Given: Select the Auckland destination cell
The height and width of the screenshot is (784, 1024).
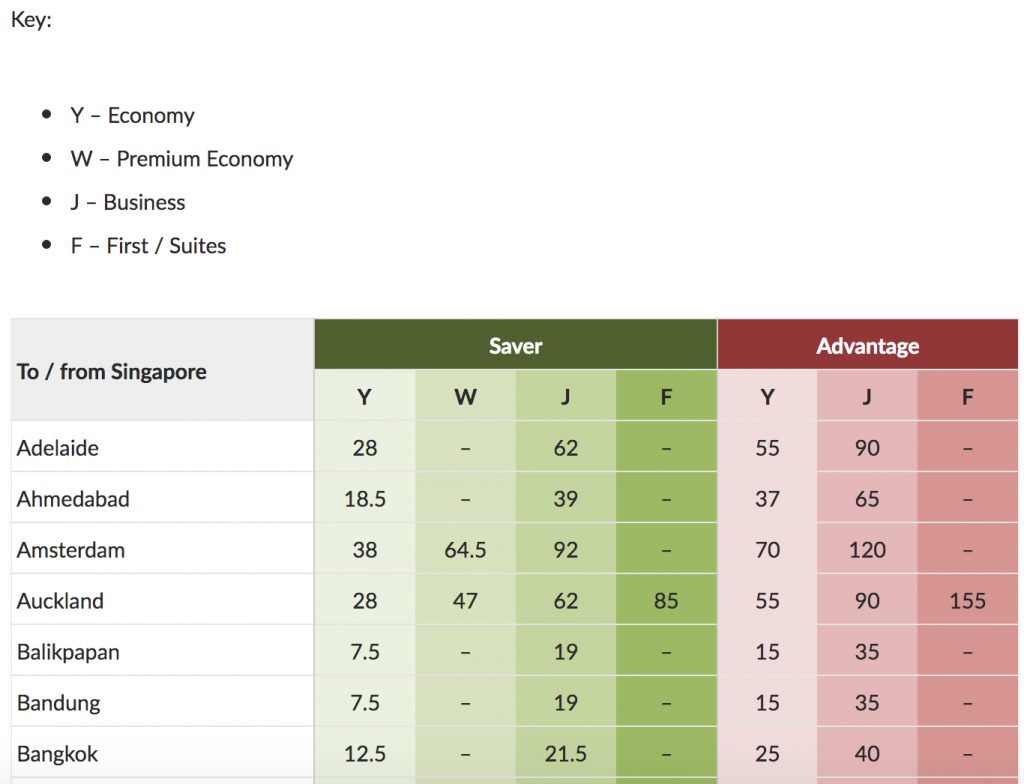Looking at the screenshot, I should 60,601.
